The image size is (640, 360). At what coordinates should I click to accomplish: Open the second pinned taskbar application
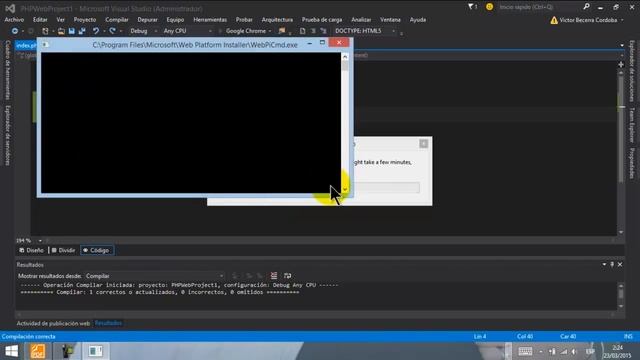[x=67, y=351]
